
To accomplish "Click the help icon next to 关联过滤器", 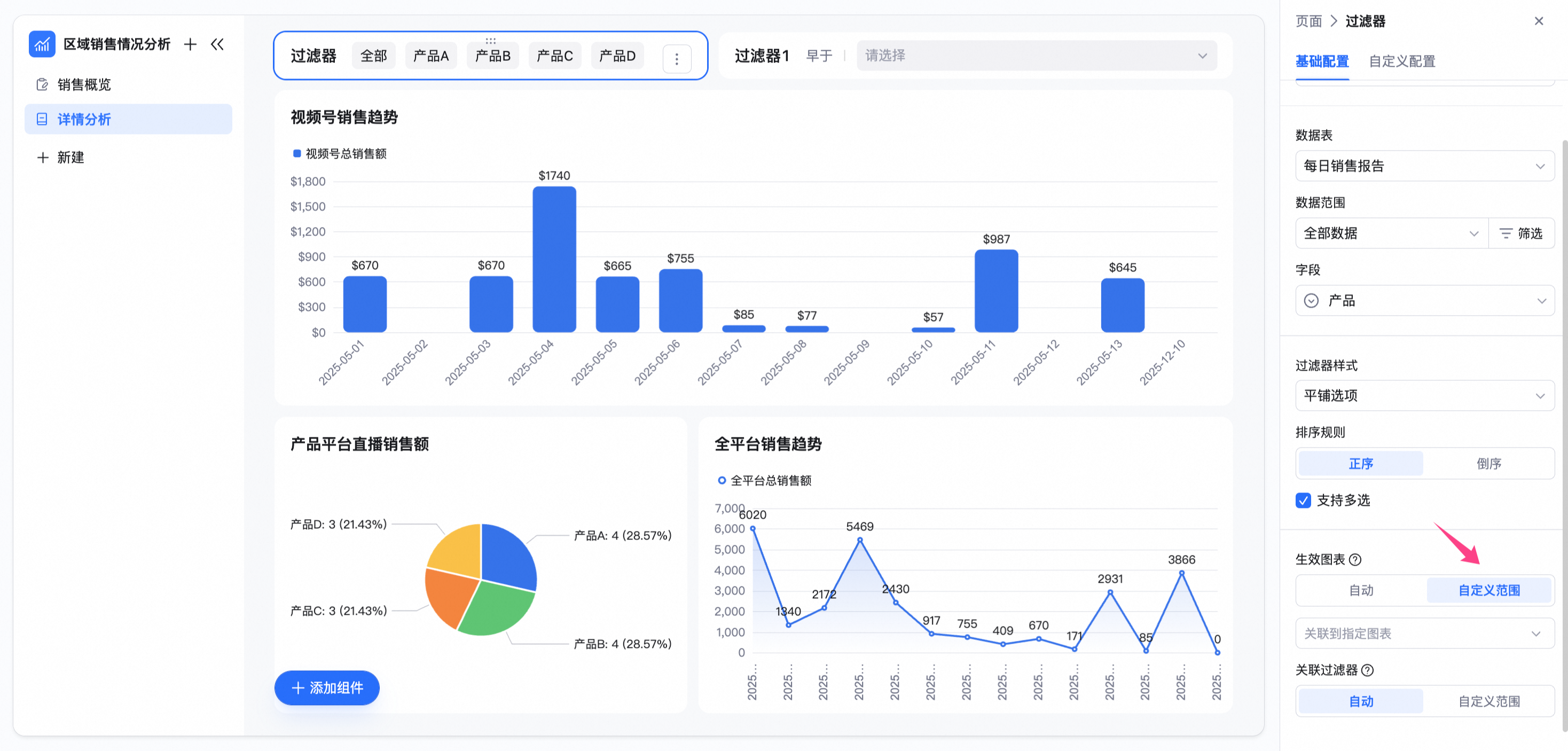I will pyautogui.click(x=1367, y=670).
